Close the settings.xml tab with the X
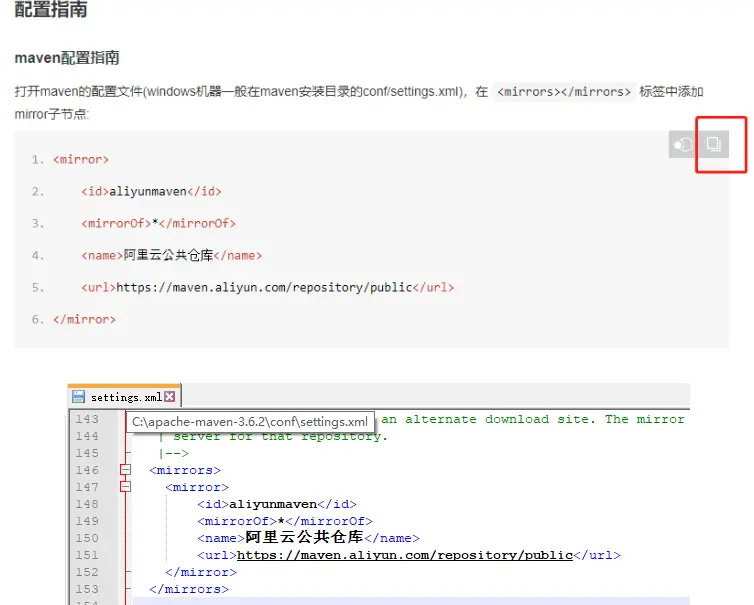The width and height of the screenshot is (754, 605). pos(169,397)
